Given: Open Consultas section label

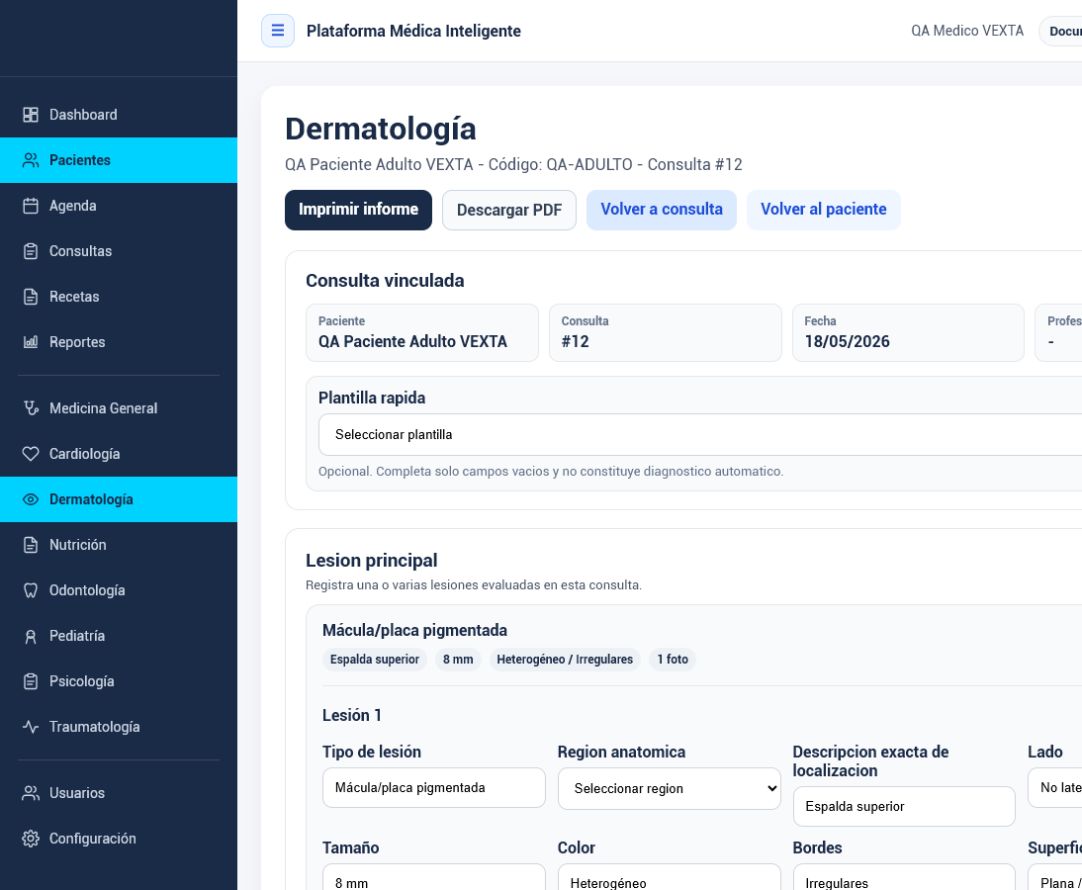Looking at the screenshot, I should [x=80, y=251].
